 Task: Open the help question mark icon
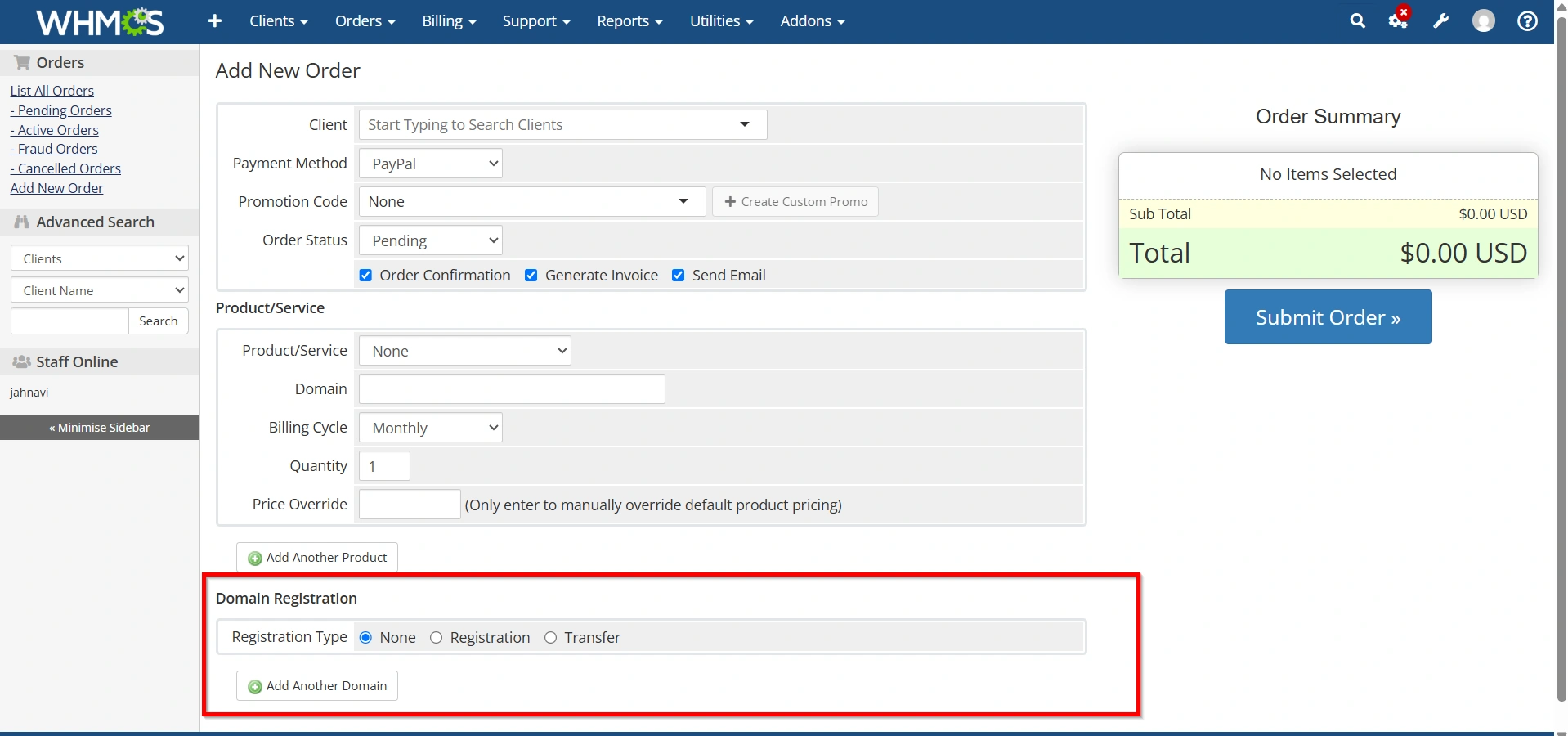click(1527, 21)
